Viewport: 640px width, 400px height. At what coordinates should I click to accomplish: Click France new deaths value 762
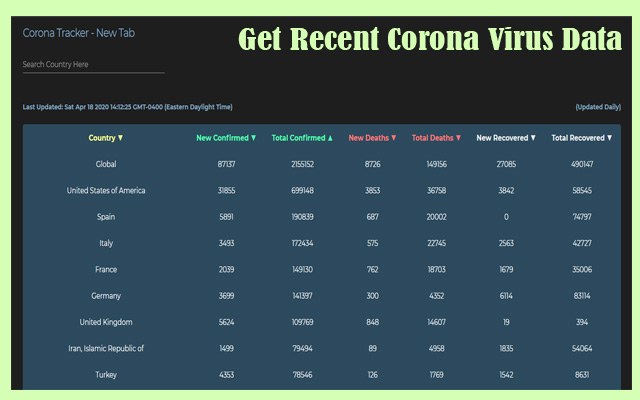(x=373, y=269)
